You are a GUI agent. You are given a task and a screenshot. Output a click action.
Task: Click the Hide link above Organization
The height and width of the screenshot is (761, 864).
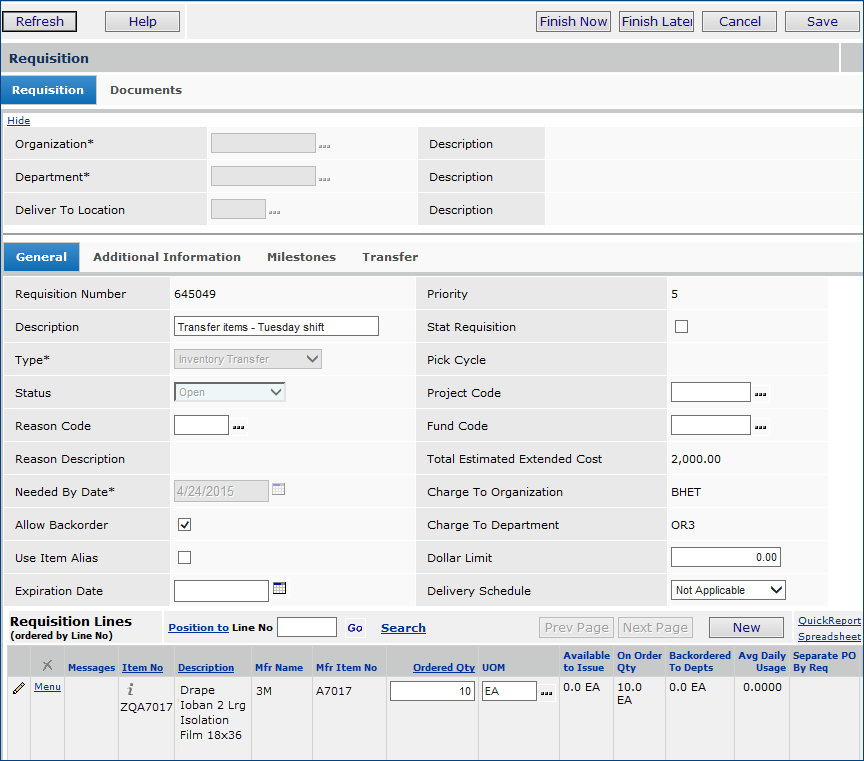click(x=18, y=121)
